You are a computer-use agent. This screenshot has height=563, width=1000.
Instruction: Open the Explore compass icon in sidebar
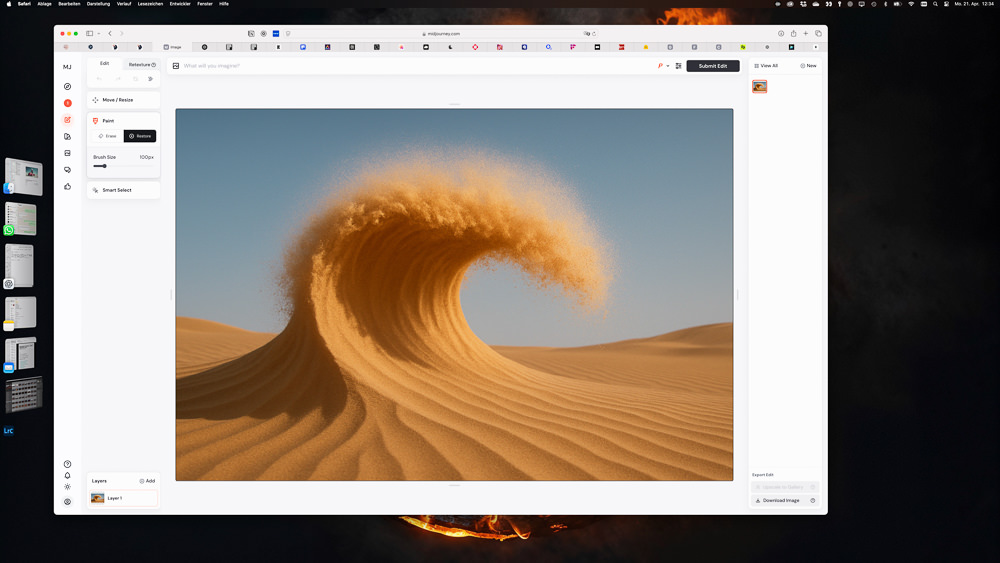(x=68, y=86)
